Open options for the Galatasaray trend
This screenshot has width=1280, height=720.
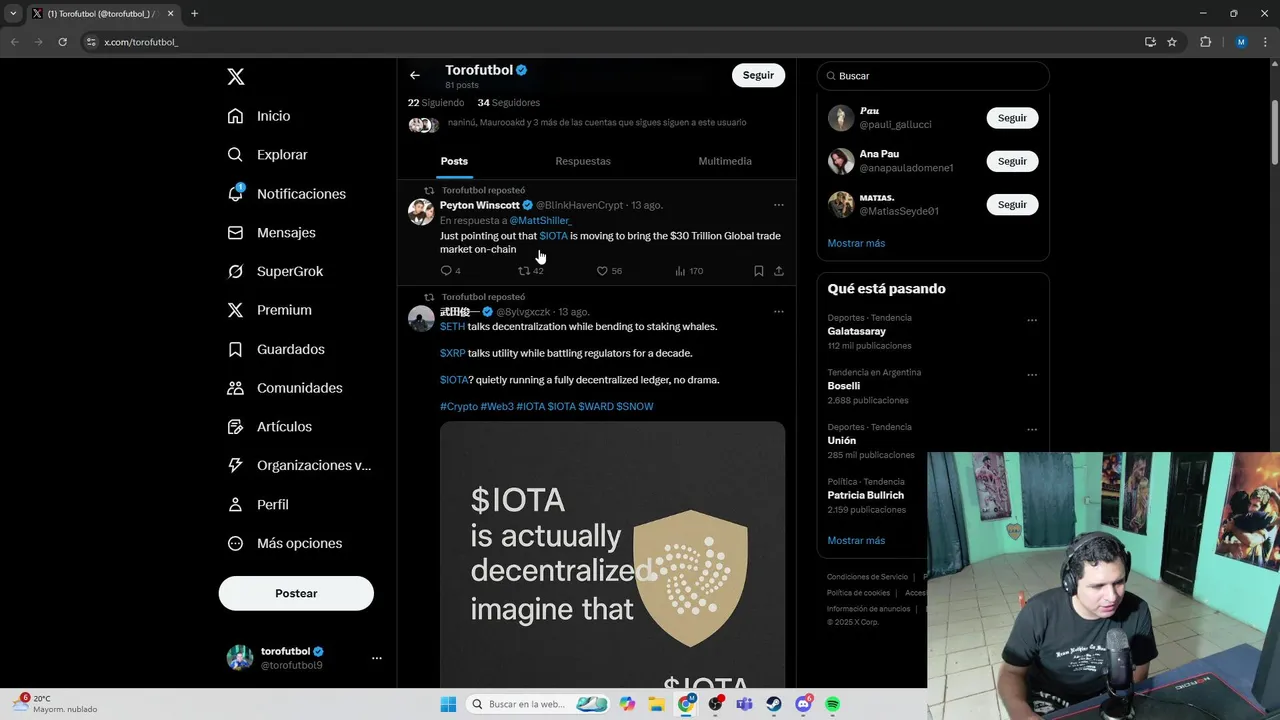[1032, 321]
